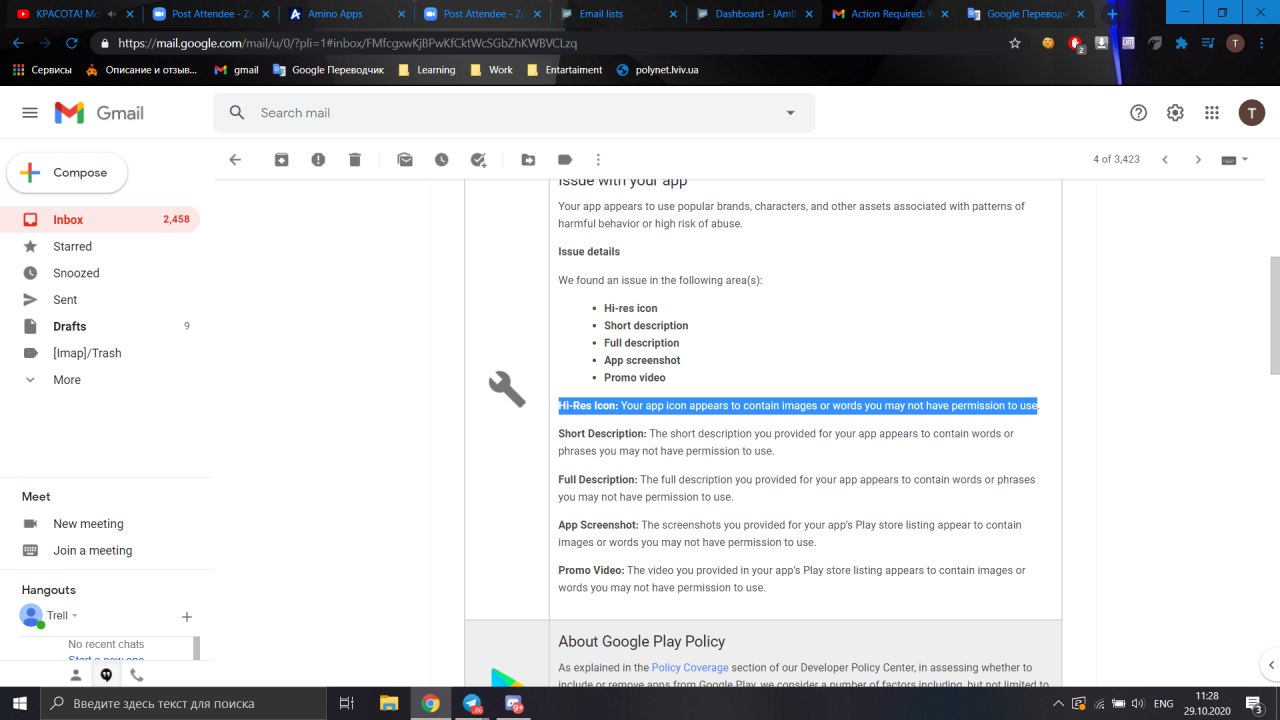The width and height of the screenshot is (1280, 720).
Task: Open the Entartaiment bookmarks folder
Action: 564,70
